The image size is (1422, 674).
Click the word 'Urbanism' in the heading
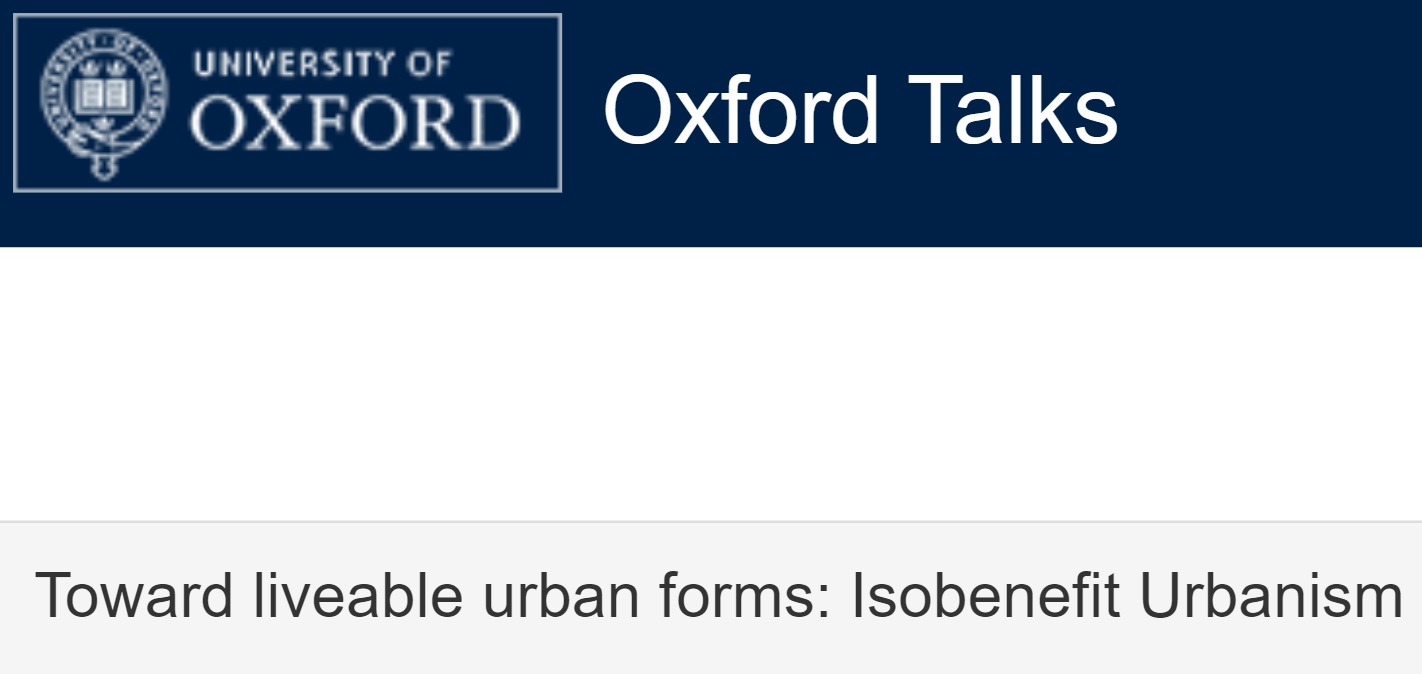coord(1271,595)
